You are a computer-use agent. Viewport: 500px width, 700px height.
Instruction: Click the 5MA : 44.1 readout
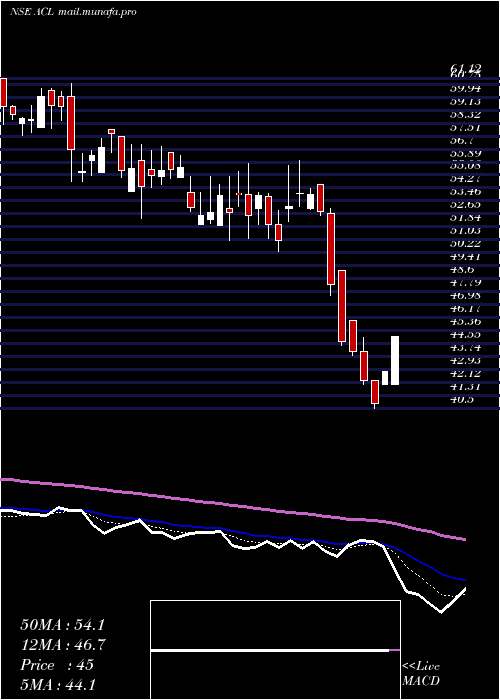point(58,684)
